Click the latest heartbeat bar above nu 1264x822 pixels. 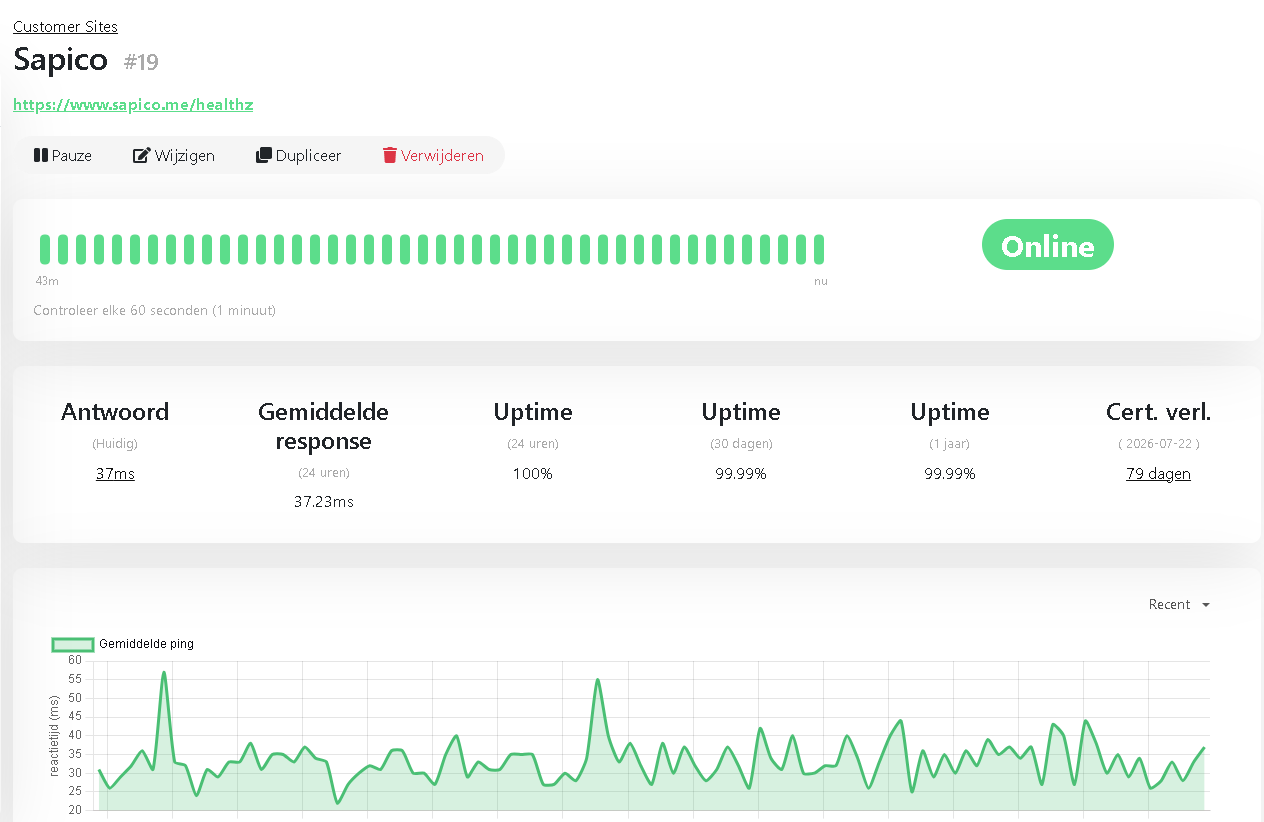click(x=819, y=249)
